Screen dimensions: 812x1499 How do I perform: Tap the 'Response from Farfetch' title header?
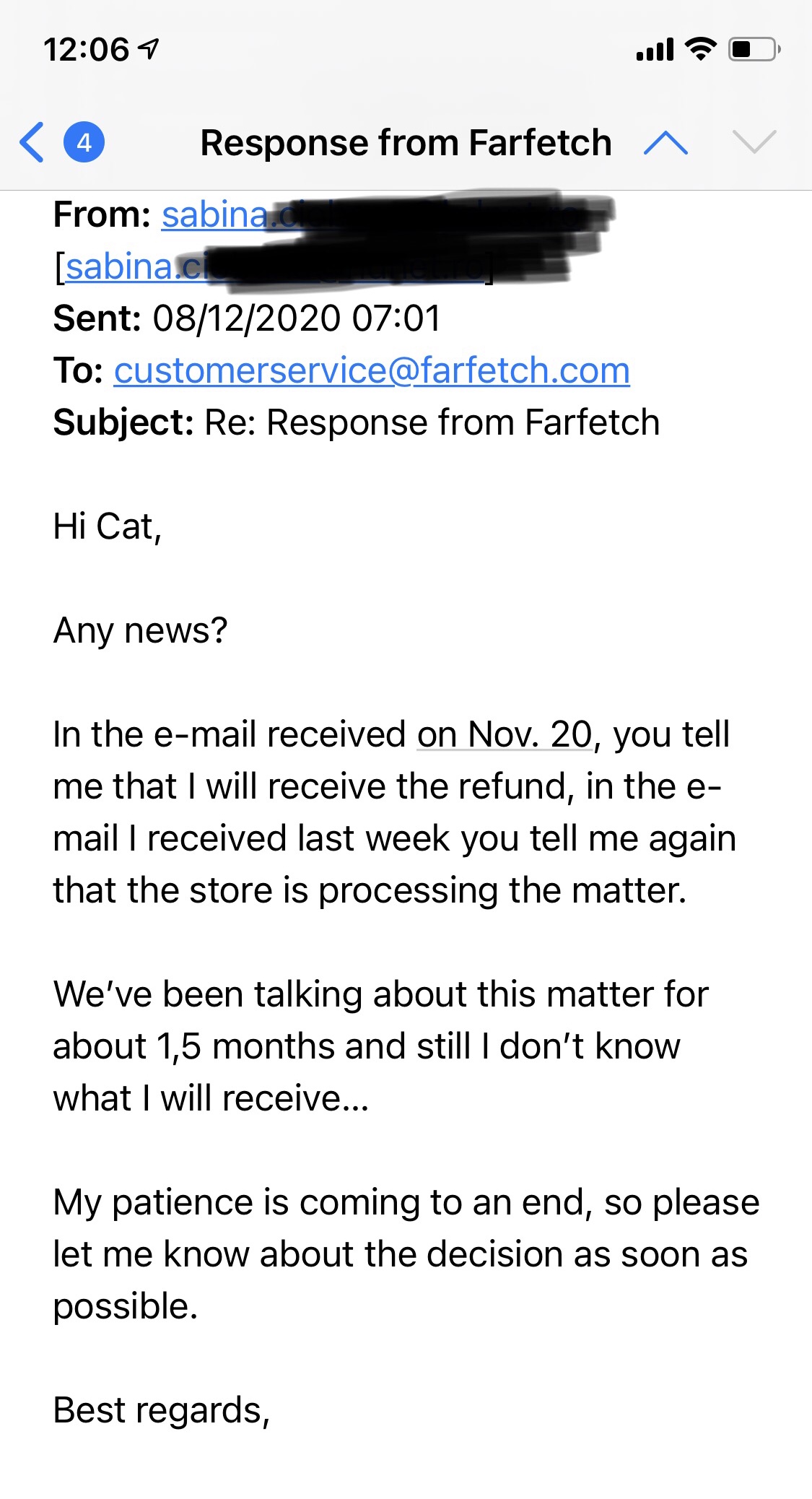click(406, 142)
